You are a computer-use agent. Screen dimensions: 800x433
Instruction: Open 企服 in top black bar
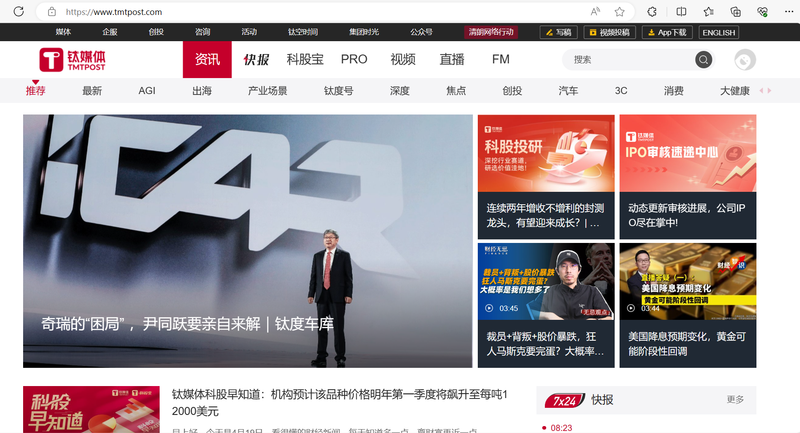tap(110, 32)
